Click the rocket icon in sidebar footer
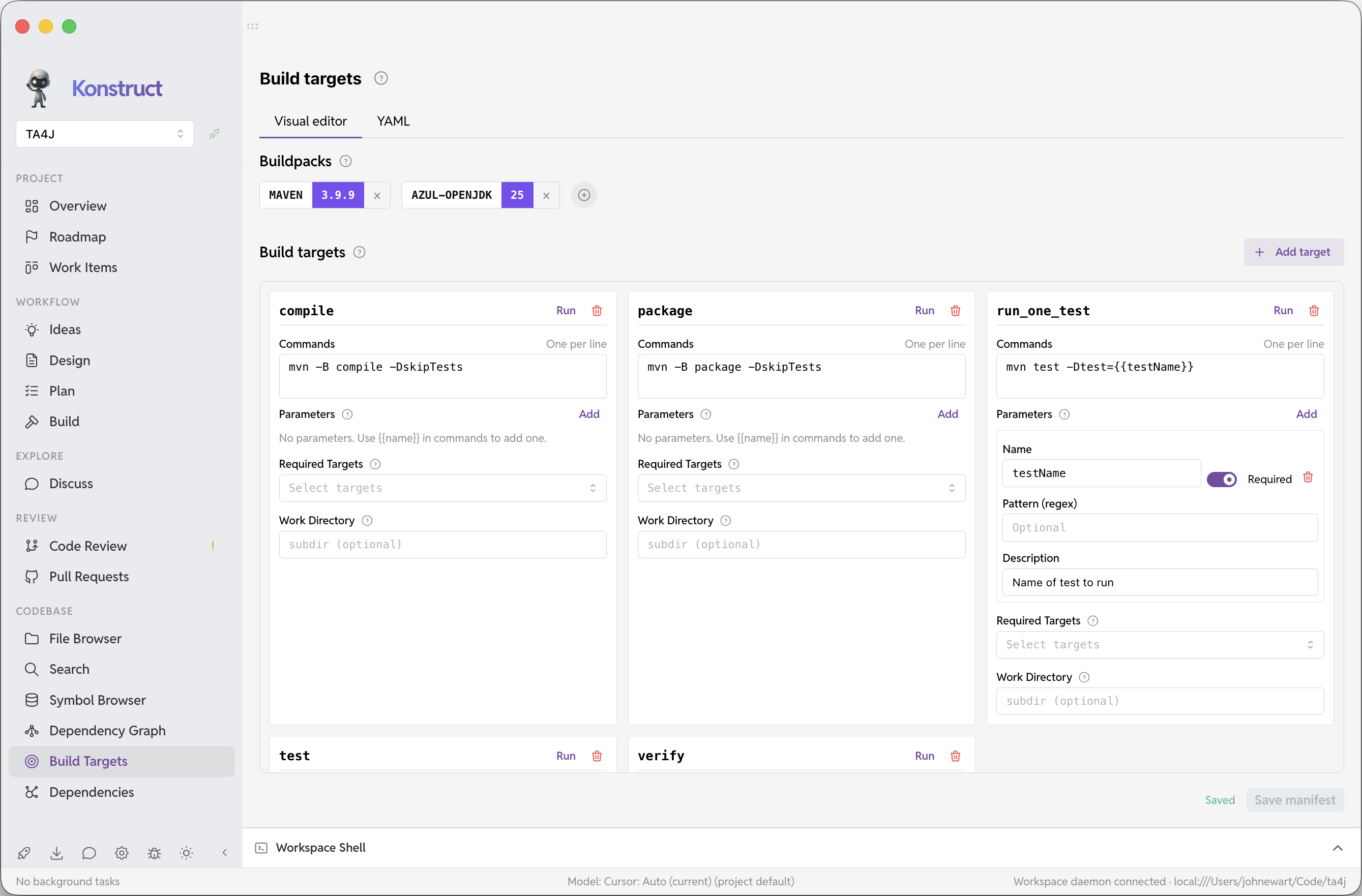Image resolution: width=1362 pixels, height=896 pixels. 24,853
